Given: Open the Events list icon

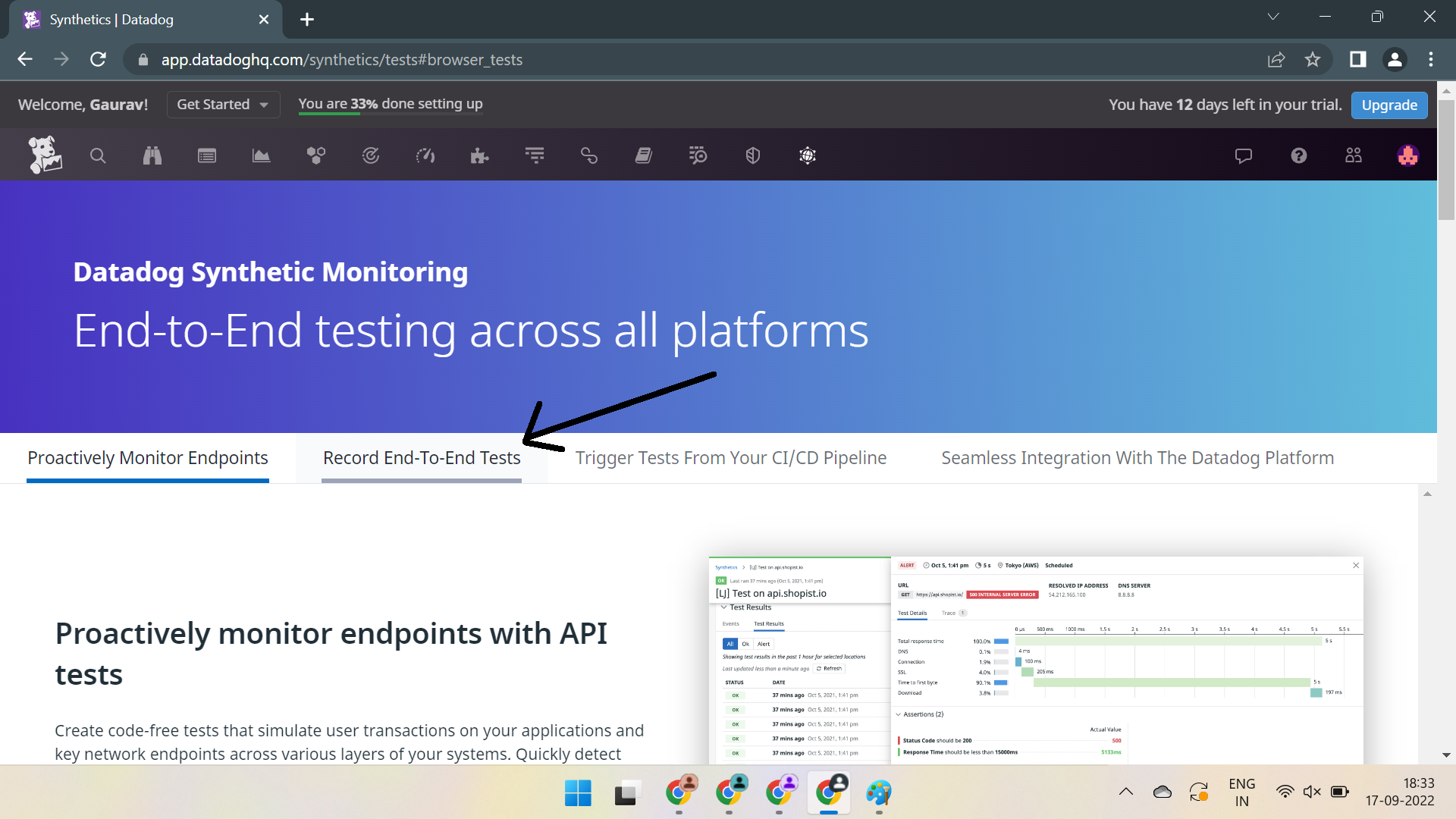Looking at the screenshot, I should click(206, 155).
